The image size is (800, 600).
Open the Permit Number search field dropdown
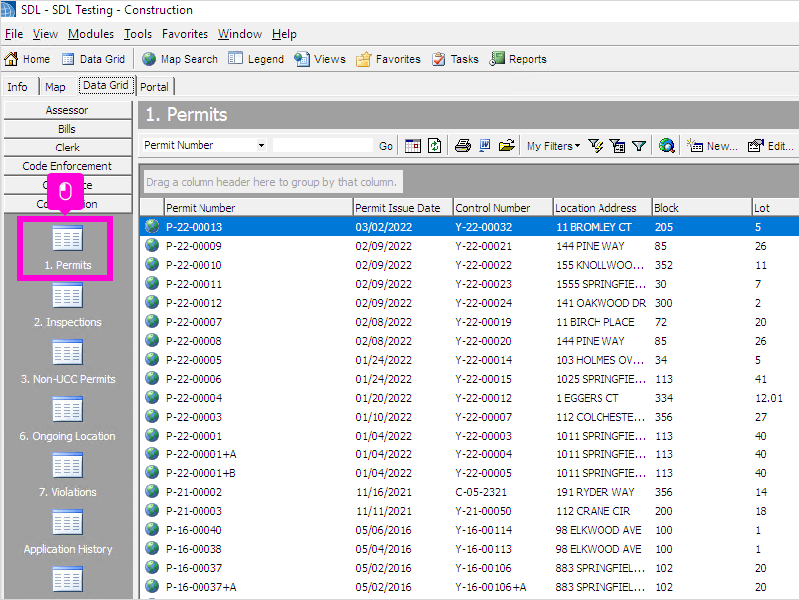(x=261, y=145)
